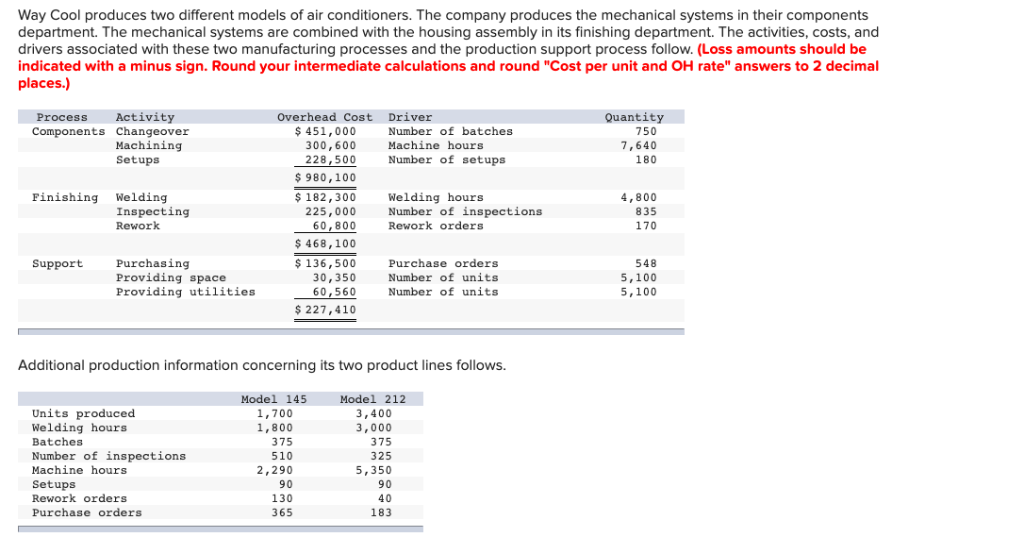Click the 'Number of setups' driver
Image resolution: width=1024 pixels, height=537 pixels.
[x=447, y=159]
